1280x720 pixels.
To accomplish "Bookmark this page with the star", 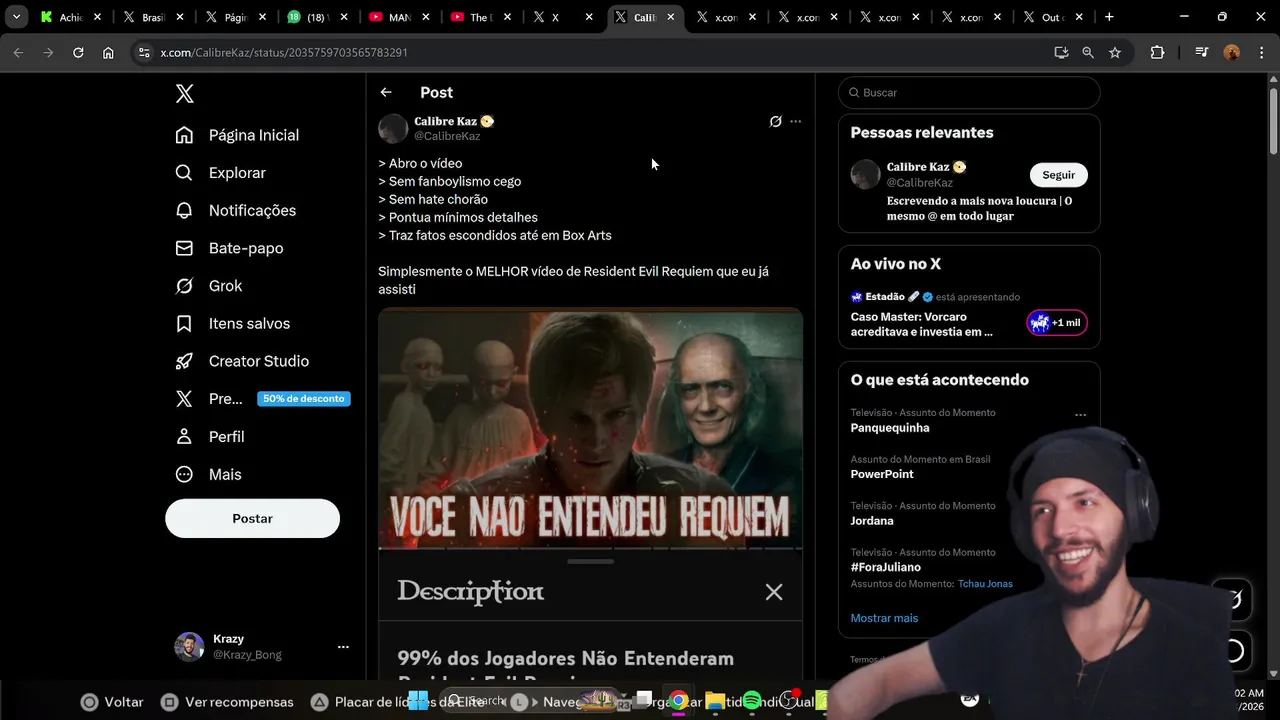I will point(1115,52).
